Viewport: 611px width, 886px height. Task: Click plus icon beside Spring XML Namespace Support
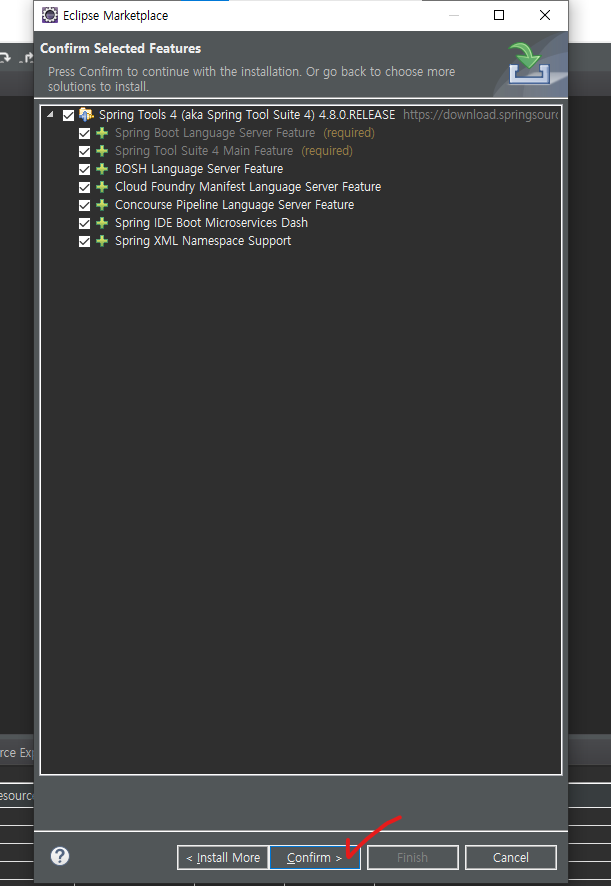102,241
